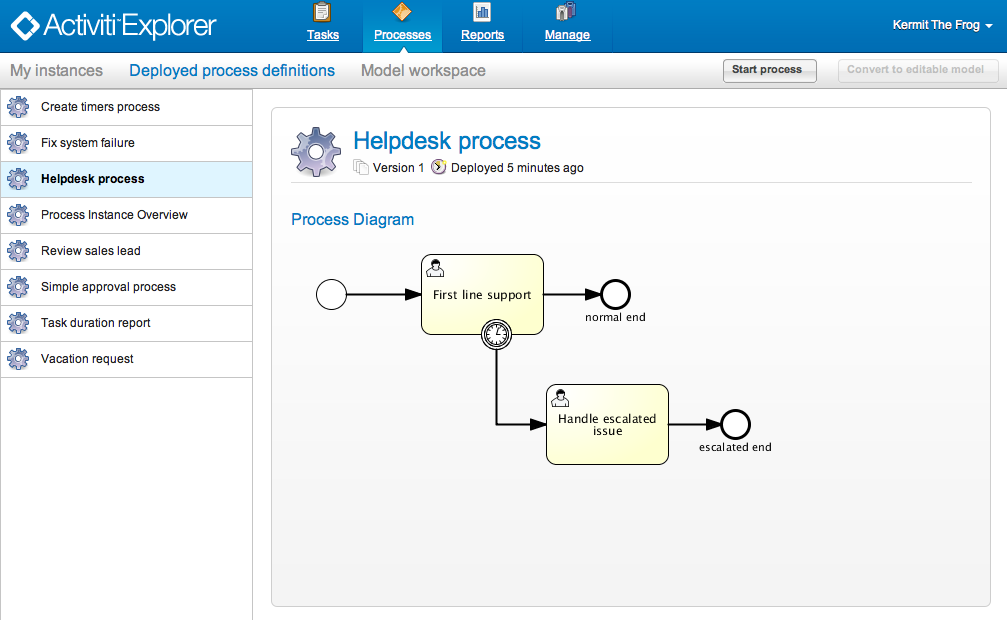
Task: Switch to the My instances tab
Action: [56, 70]
